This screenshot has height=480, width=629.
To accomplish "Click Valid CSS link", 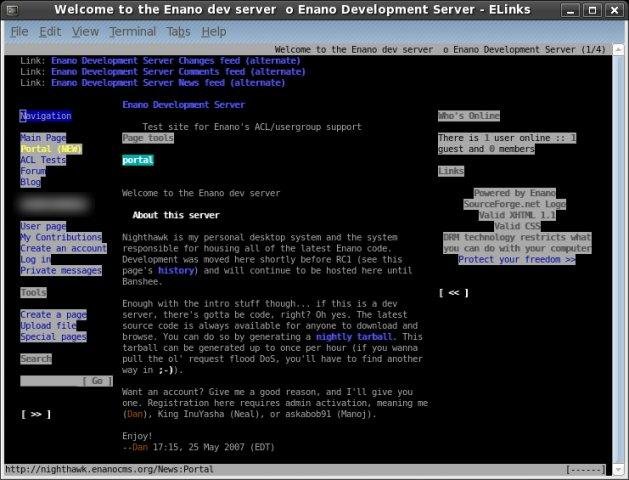I will point(517,226).
